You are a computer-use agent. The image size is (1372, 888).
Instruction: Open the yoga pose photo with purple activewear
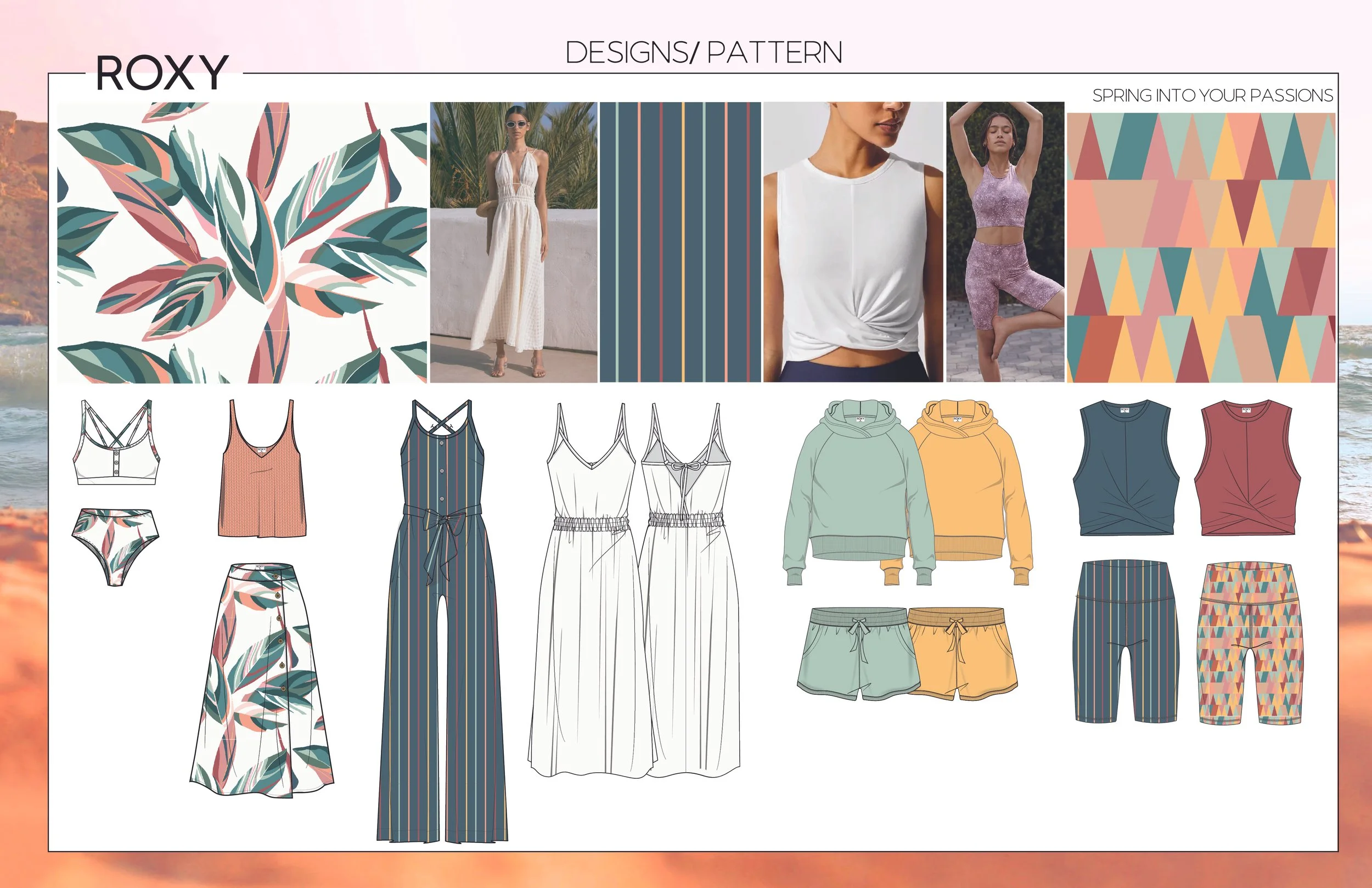pyautogui.click(x=1005, y=242)
